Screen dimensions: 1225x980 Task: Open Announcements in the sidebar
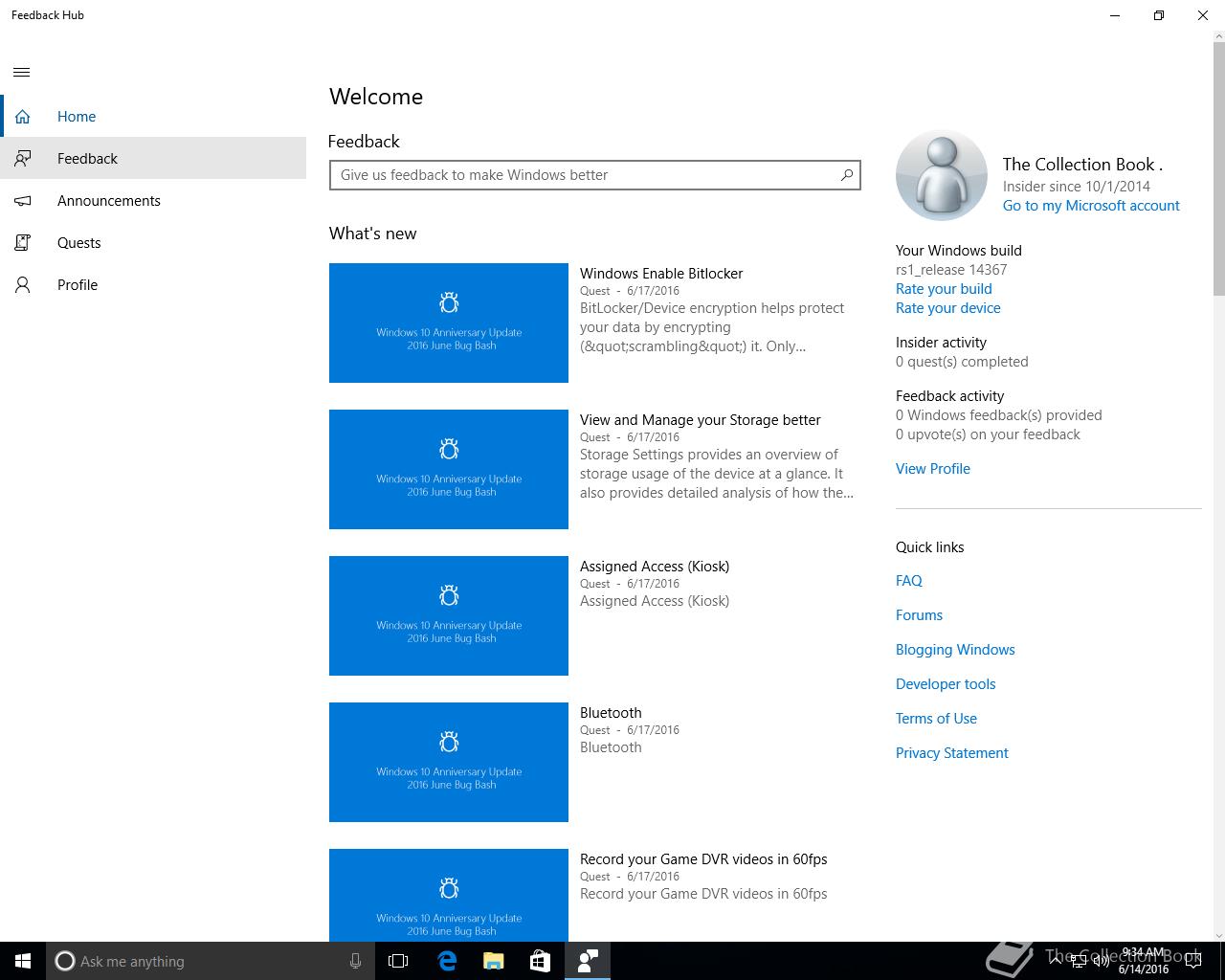[153, 201]
